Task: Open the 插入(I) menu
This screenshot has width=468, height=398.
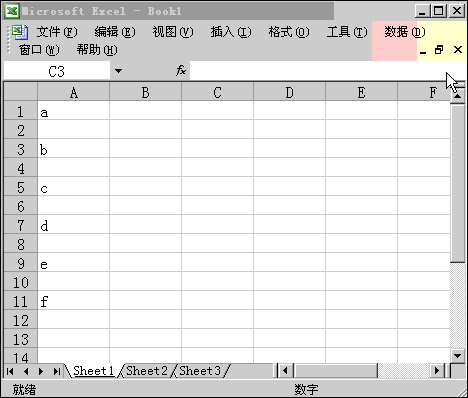Action: 231,32
